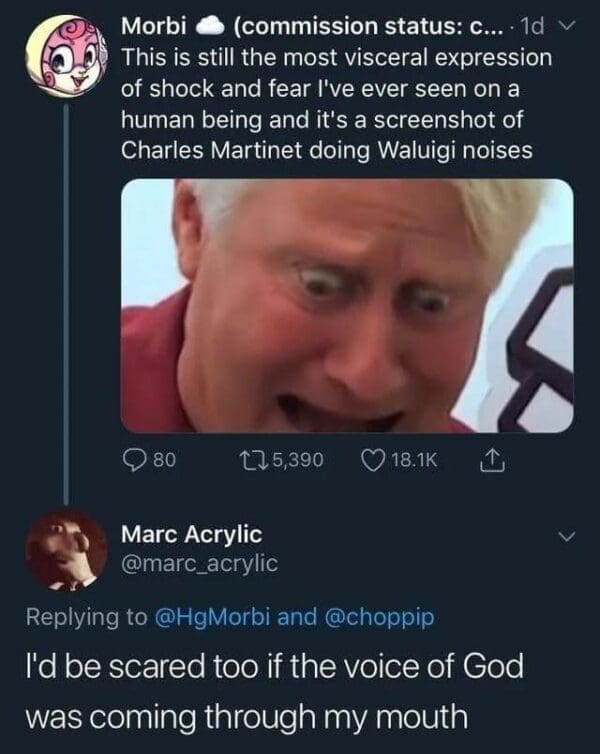Expand the chevron menu on Marc Acrylic's reply
The height and width of the screenshot is (754, 600).
(x=566, y=536)
